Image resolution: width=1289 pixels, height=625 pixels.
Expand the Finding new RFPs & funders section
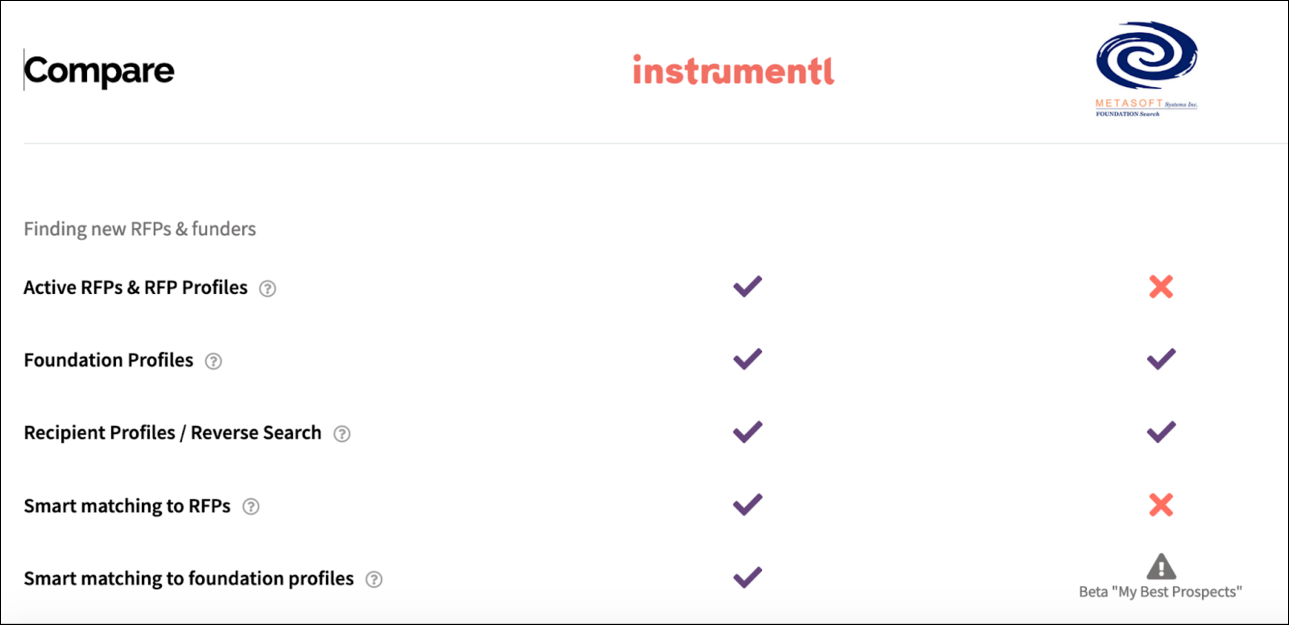click(138, 229)
